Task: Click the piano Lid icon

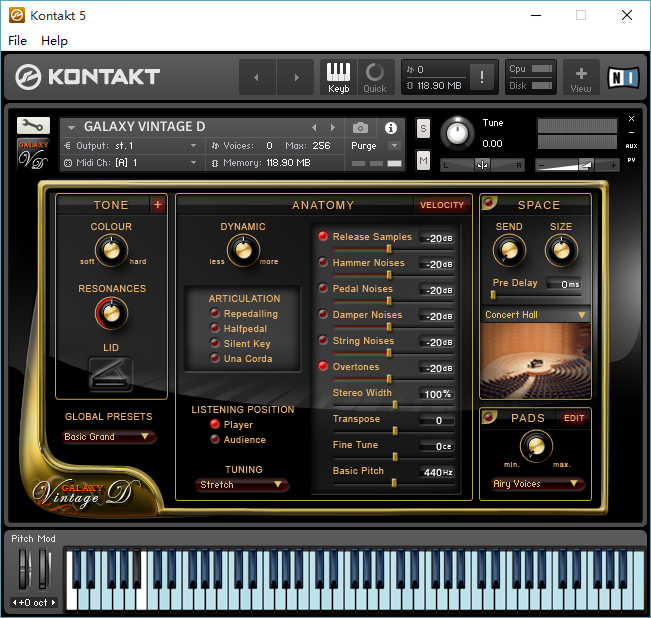Action: (110, 374)
